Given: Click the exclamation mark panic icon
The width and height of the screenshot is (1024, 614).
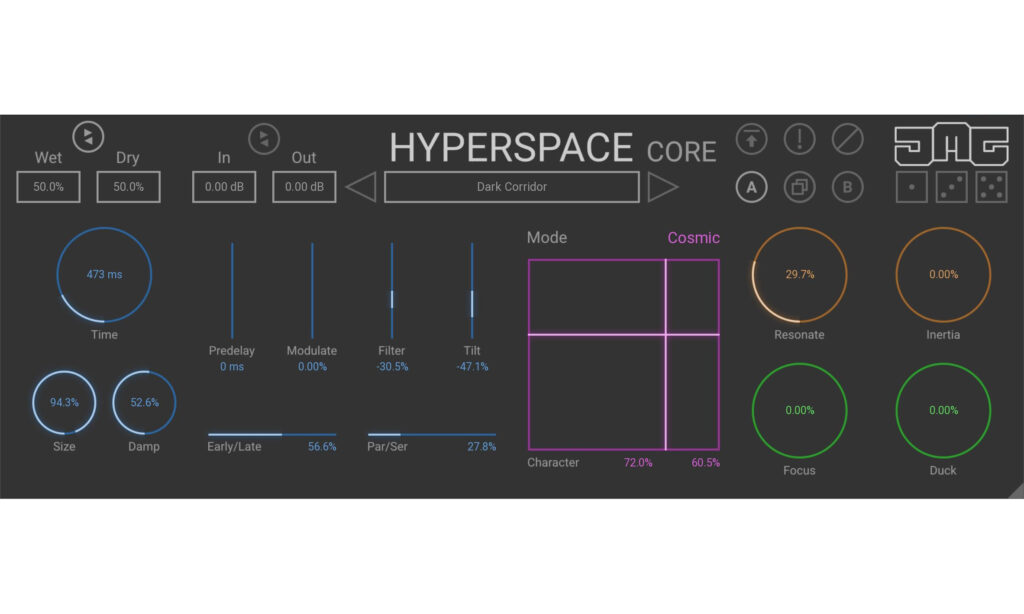Looking at the screenshot, I should 799,139.
